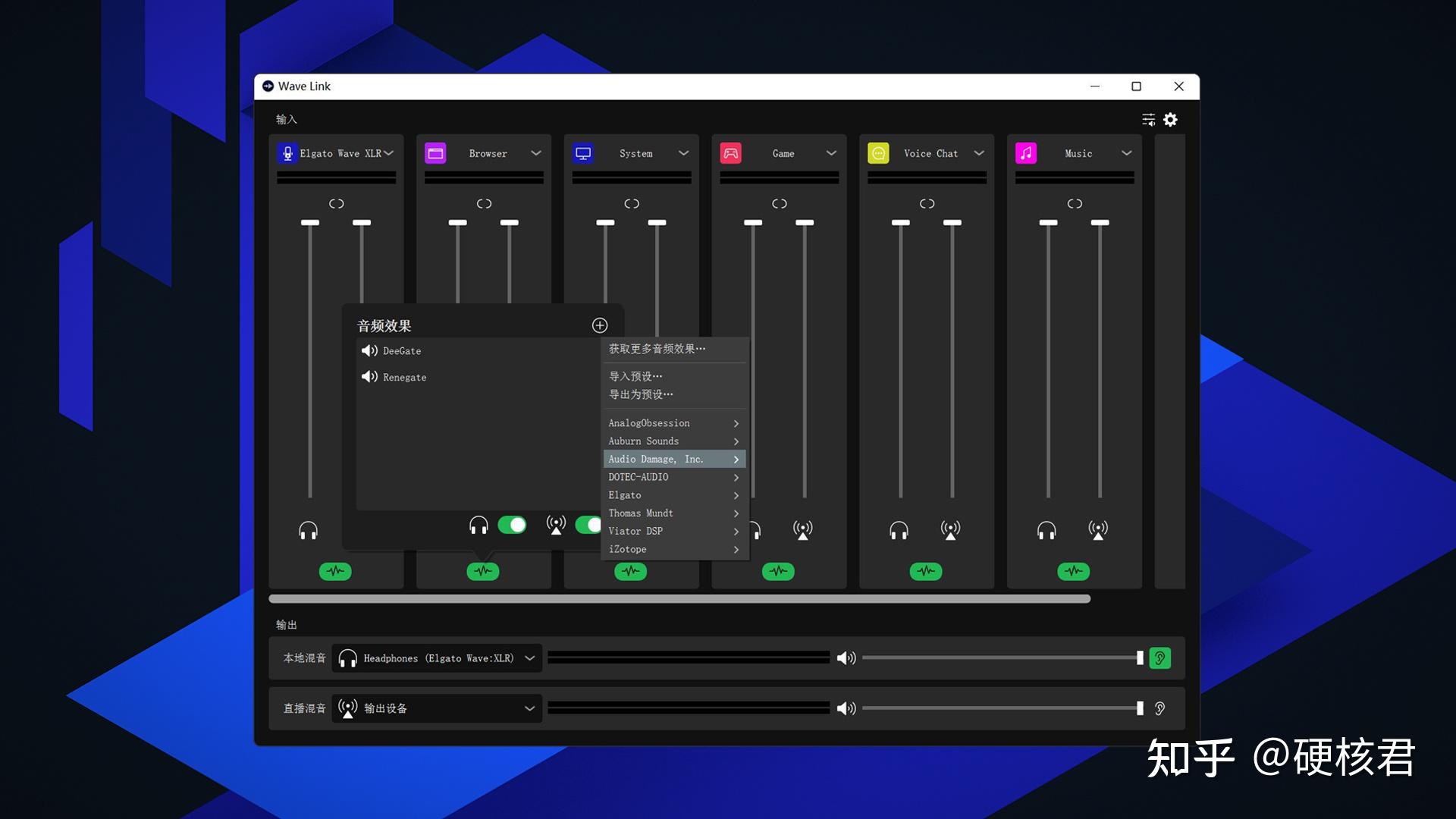Click the Game controller channel icon

pyautogui.click(x=730, y=152)
